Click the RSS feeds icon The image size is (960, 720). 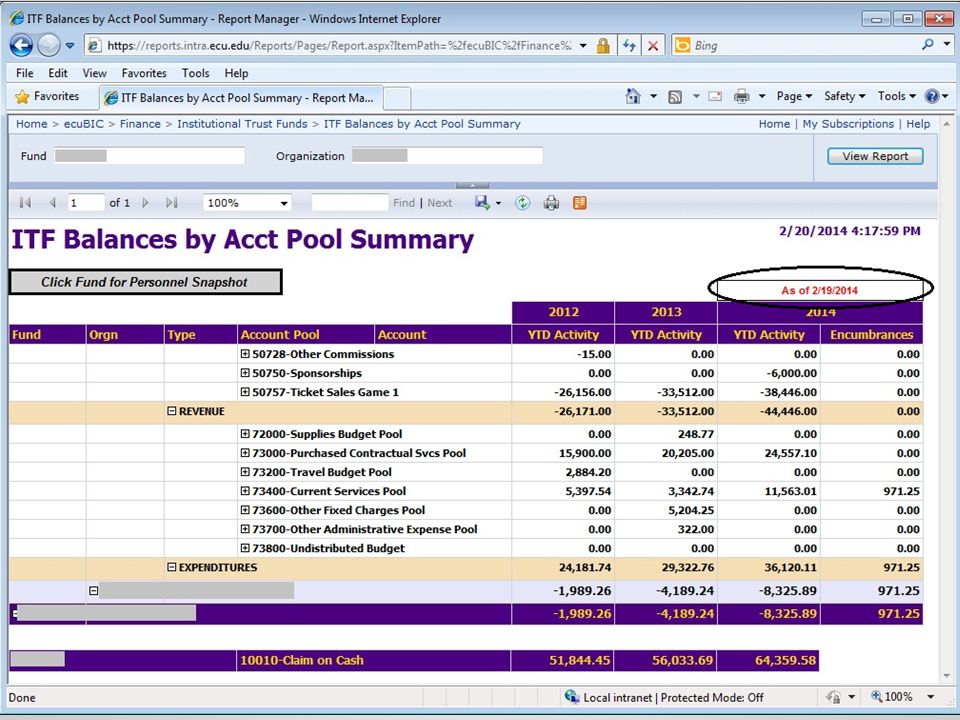(x=675, y=97)
